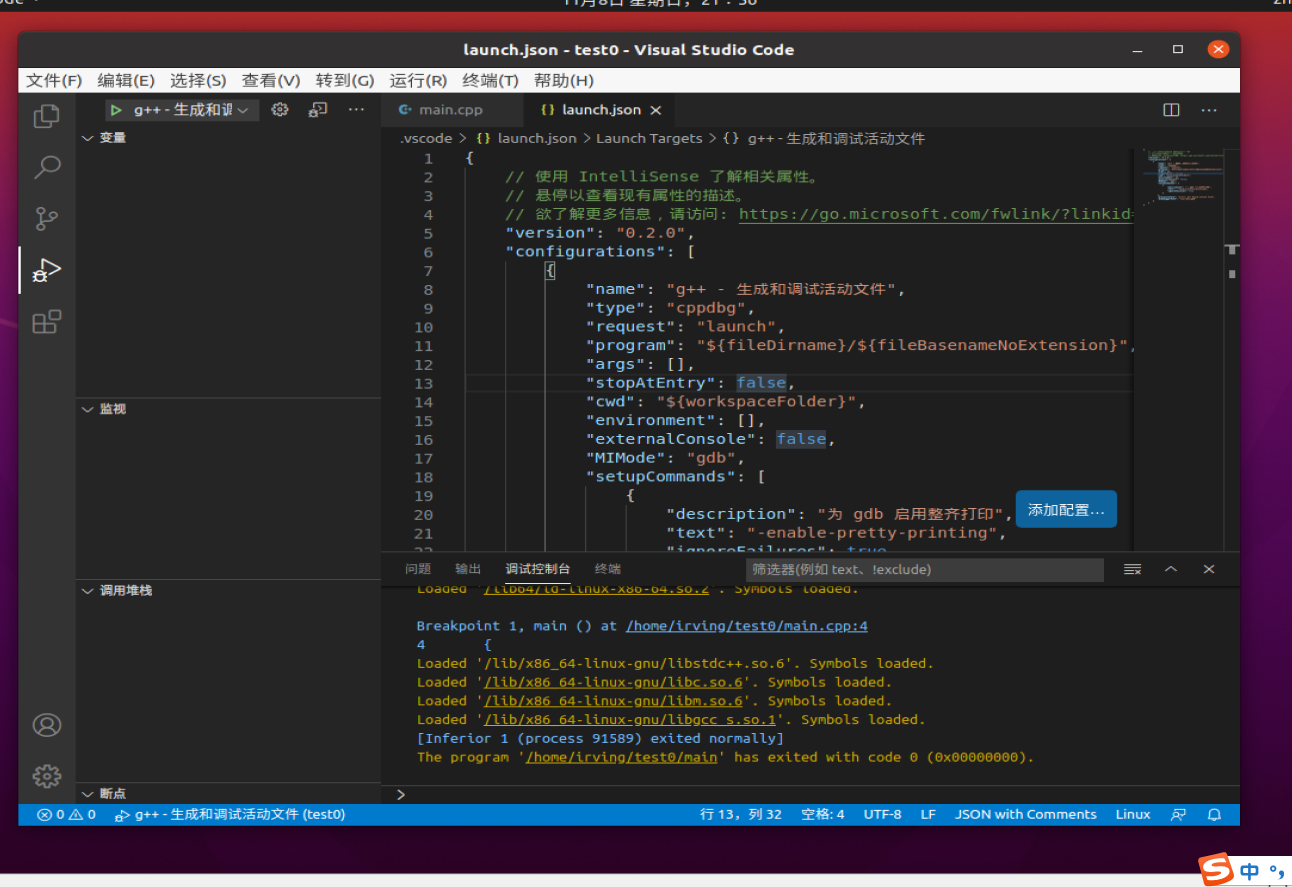The height and width of the screenshot is (887, 1292).
Task: Click the 添加配置... button
Action: 1066,510
